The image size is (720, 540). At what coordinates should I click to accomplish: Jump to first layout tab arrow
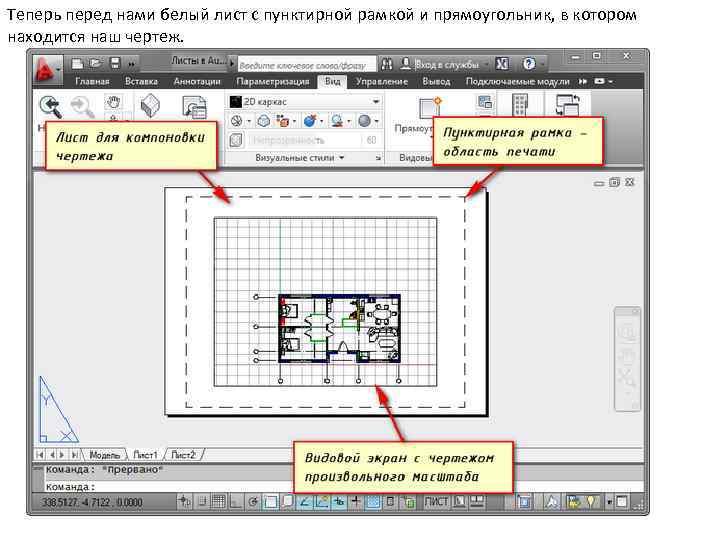coord(40,455)
